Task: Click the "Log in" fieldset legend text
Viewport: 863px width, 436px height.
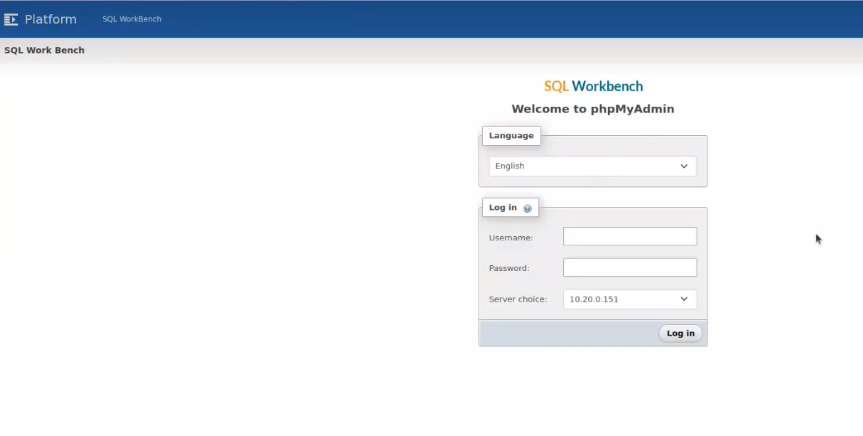Action: (x=503, y=208)
